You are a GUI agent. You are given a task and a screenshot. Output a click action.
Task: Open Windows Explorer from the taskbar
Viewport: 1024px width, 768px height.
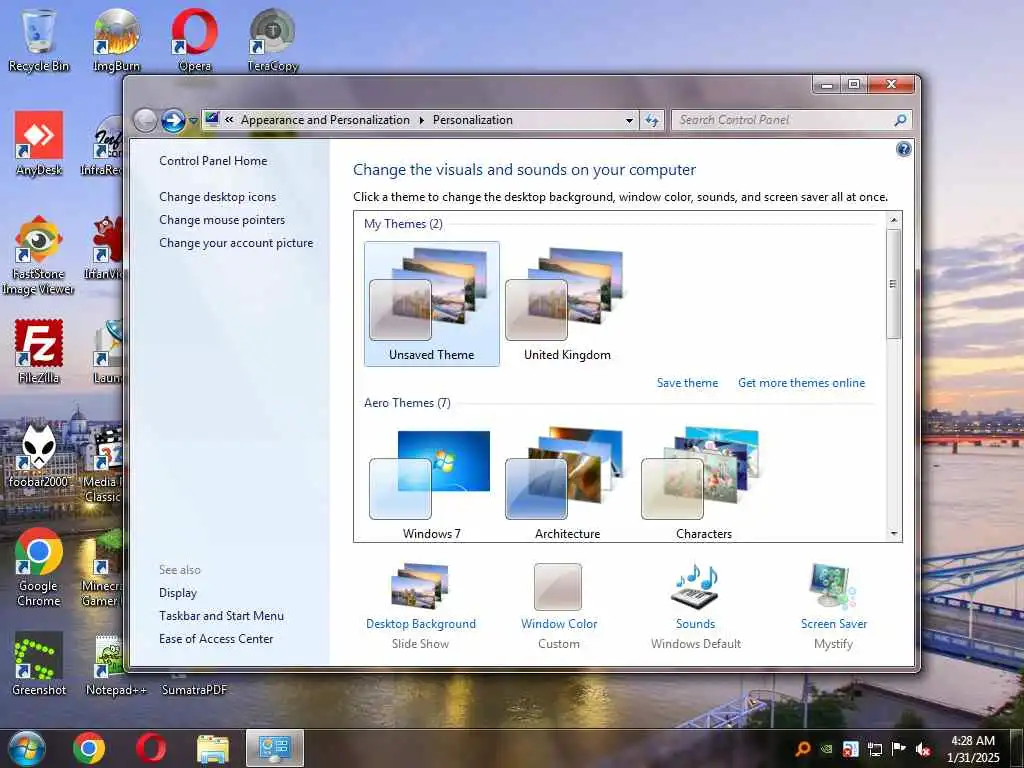coord(213,748)
